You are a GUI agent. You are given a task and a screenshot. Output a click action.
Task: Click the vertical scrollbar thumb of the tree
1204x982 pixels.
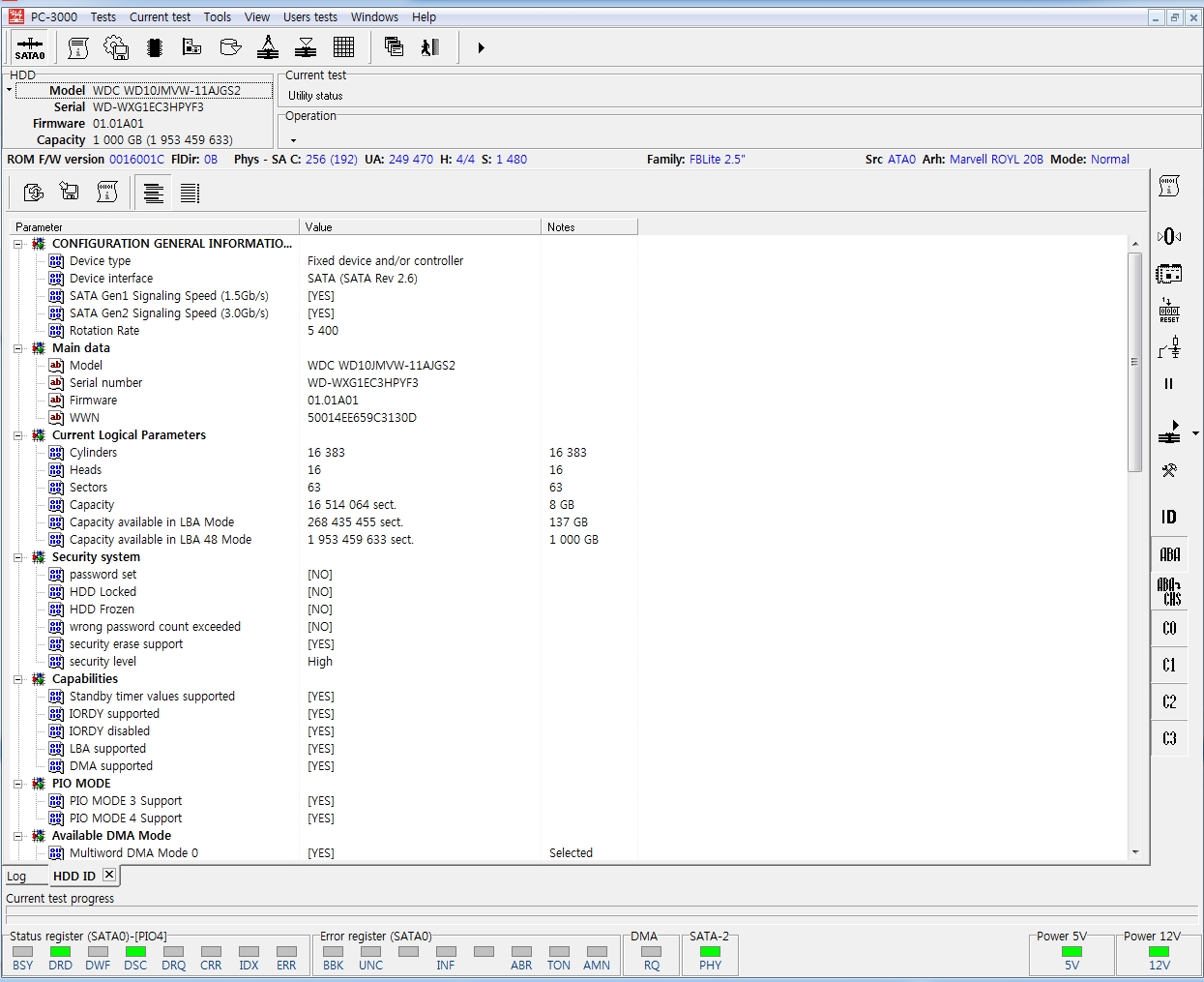point(1135,362)
